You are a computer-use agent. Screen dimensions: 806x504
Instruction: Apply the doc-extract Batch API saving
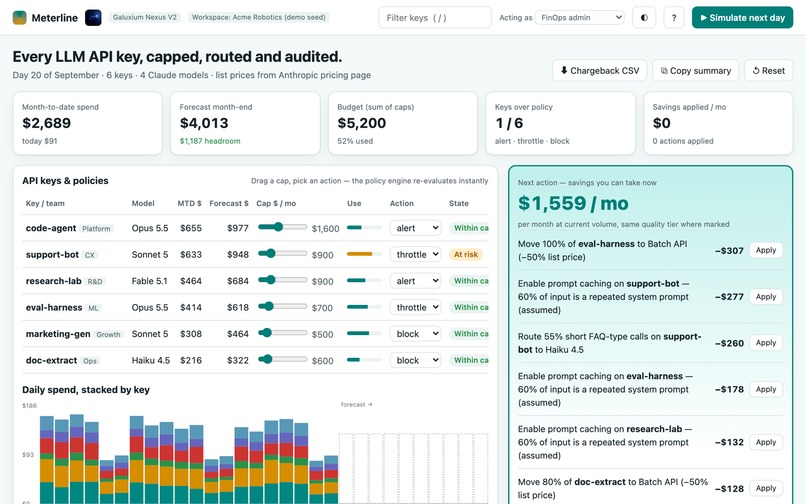point(766,488)
